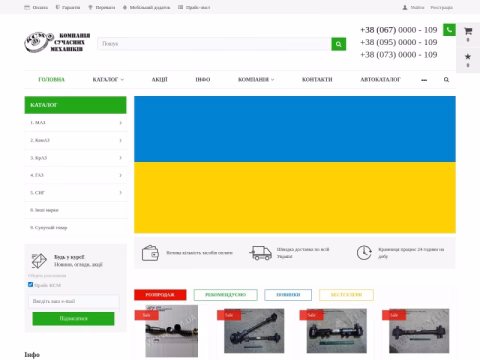This screenshot has width=480, height=360.
Task: Click the Переваги trophy icon
Action: coord(90,7)
